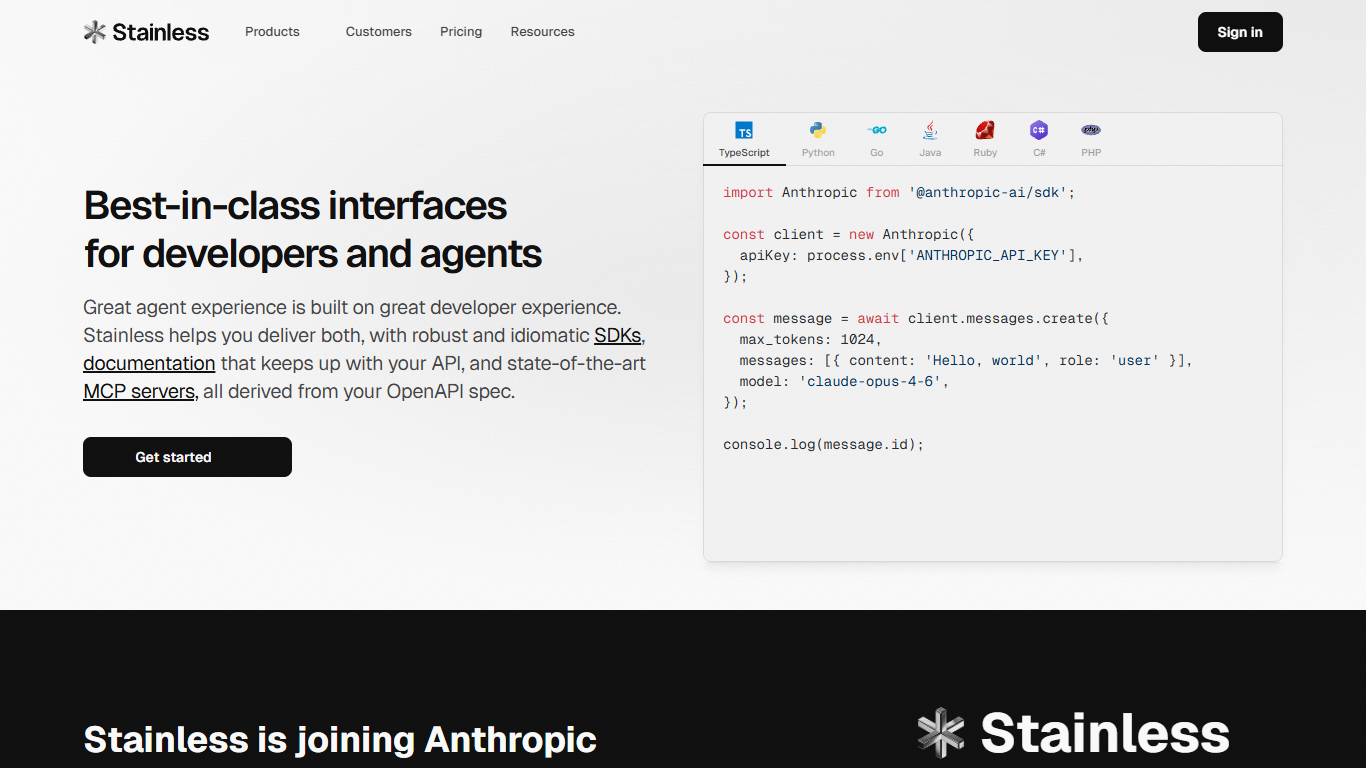Click the Get started button

(x=187, y=457)
